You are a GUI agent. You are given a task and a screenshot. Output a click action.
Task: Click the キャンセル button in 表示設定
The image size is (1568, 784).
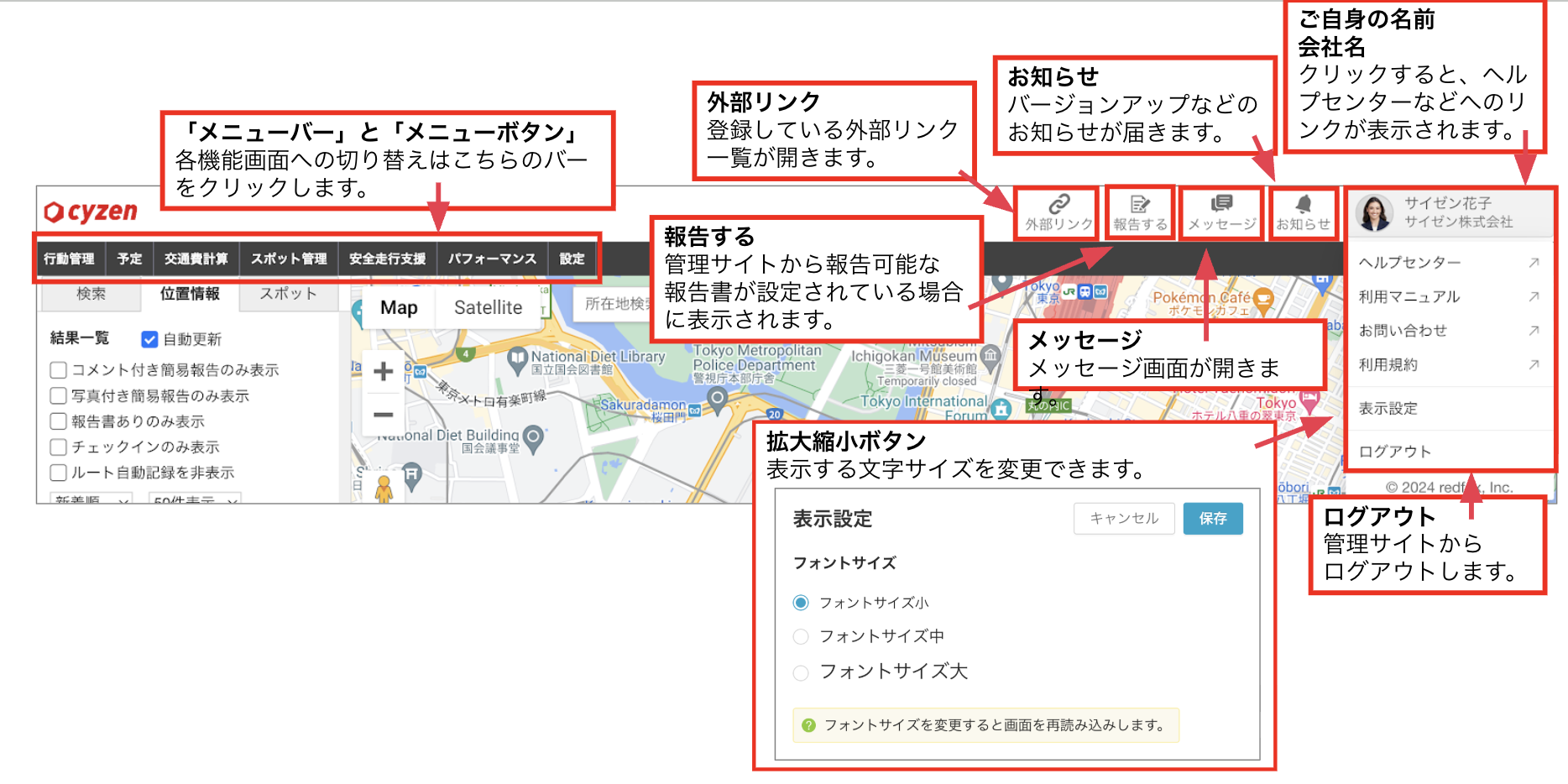(x=1124, y=519)
